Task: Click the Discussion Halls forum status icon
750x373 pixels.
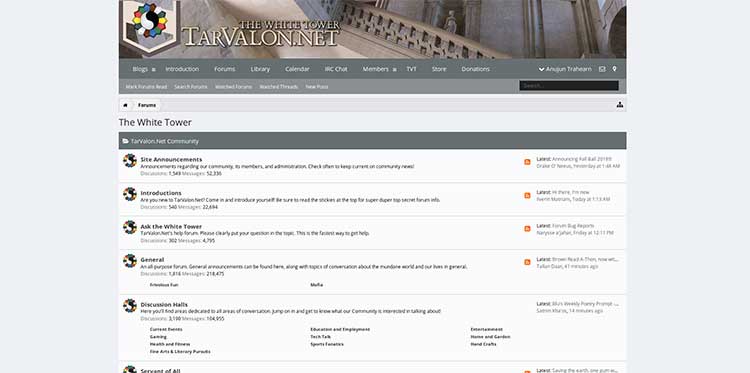Action: (x=130, y=306)
